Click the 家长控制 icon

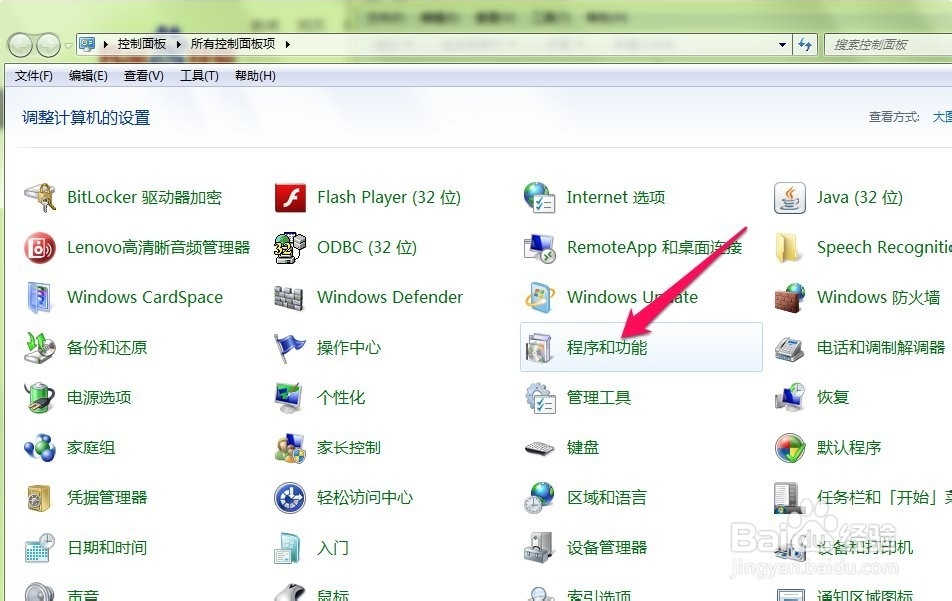click(x=290, y=448)
